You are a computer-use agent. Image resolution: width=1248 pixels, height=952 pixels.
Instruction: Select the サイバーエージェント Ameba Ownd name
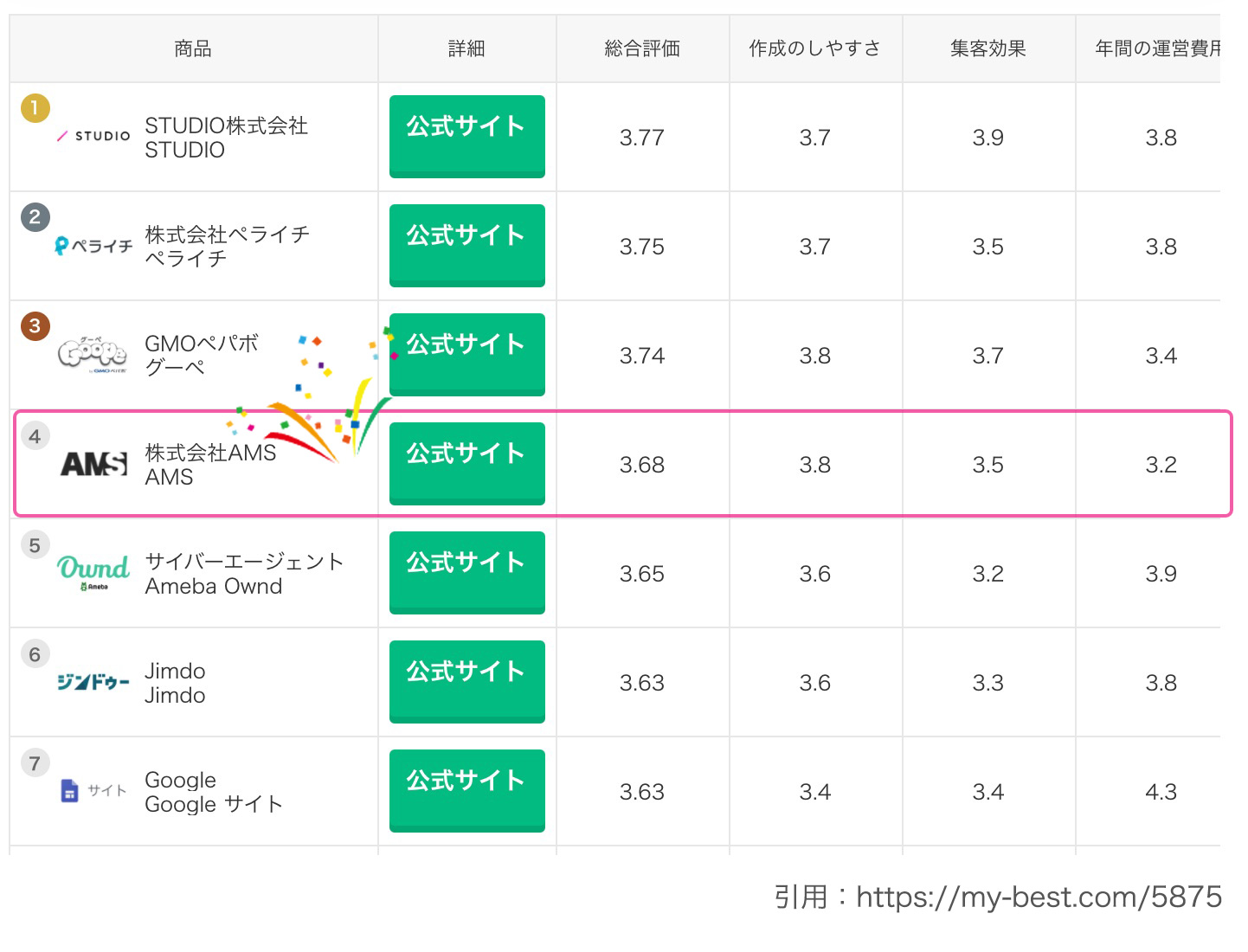coord(245,574)
